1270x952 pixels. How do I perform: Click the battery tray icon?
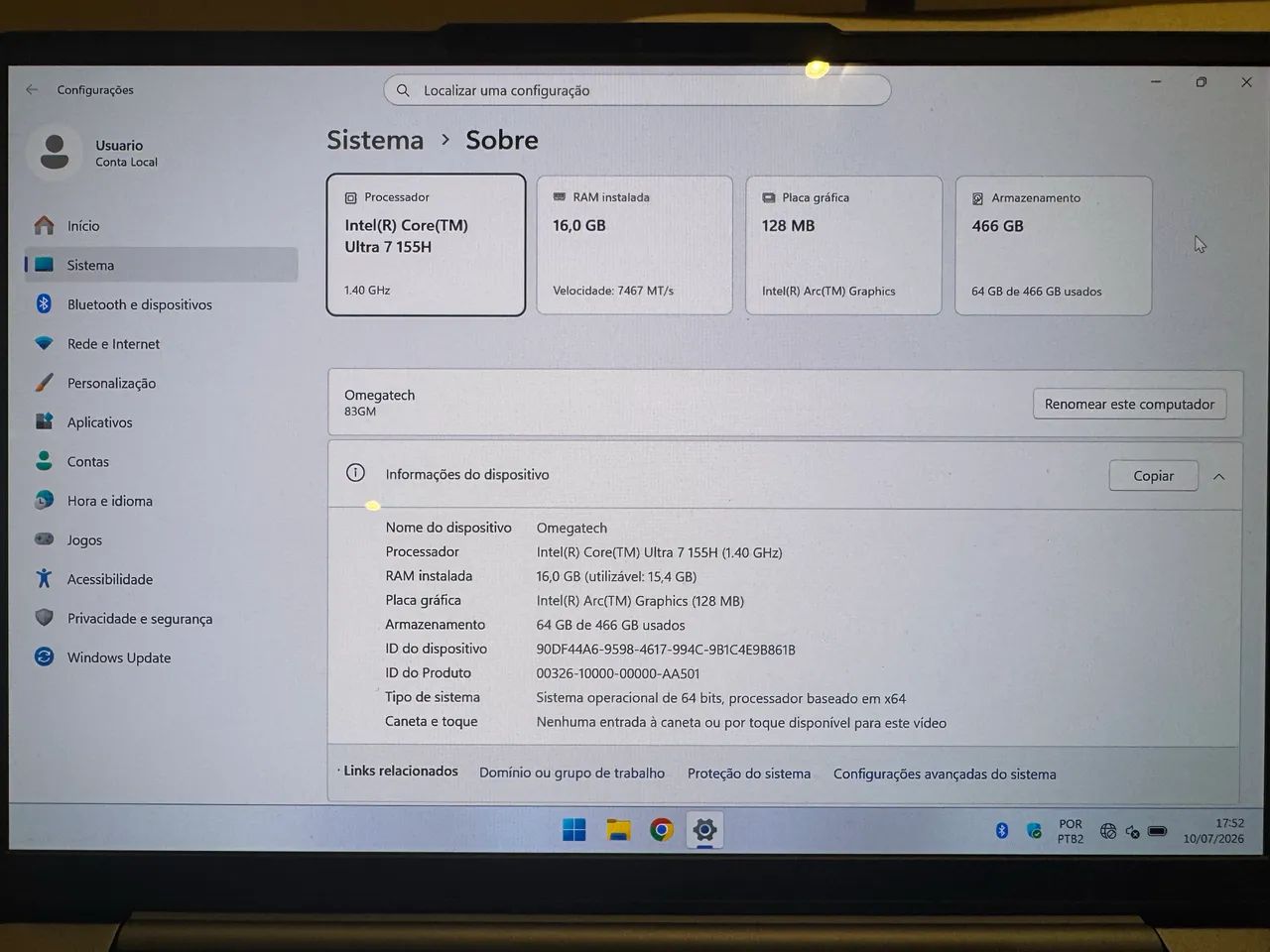point(1158,831)
